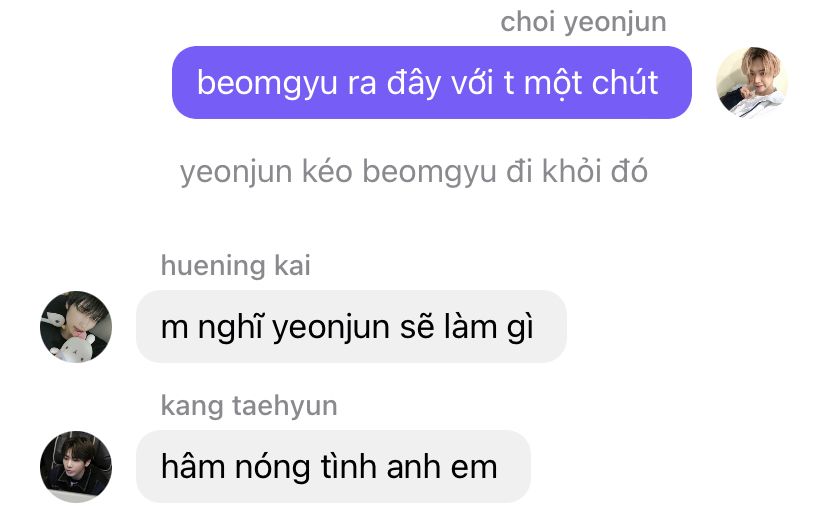
Task: Tap huening kai's round avatar
Action: 76,327
